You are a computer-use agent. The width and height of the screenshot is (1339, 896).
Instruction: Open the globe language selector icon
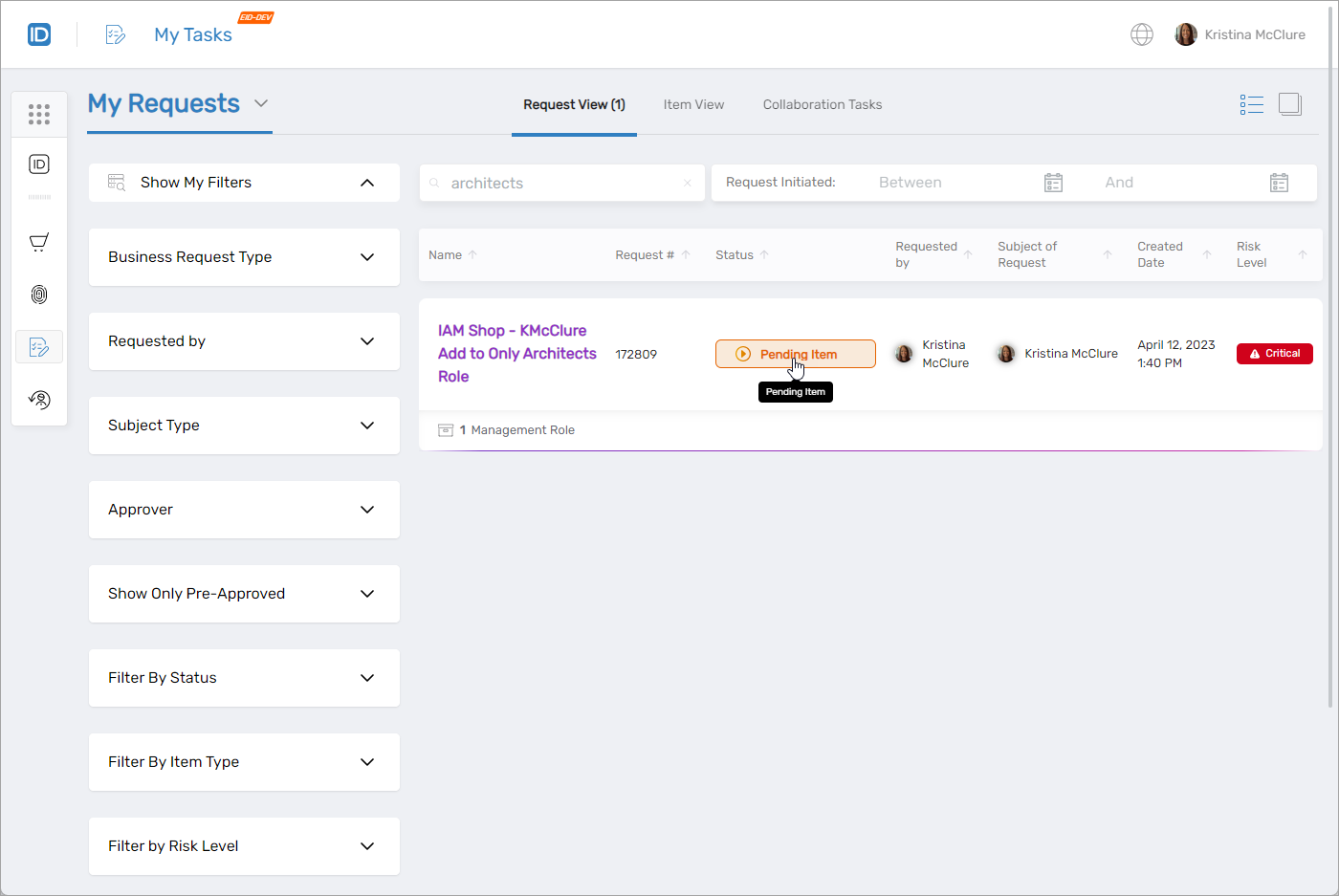pyautogui.click(x=1141, y=34)
